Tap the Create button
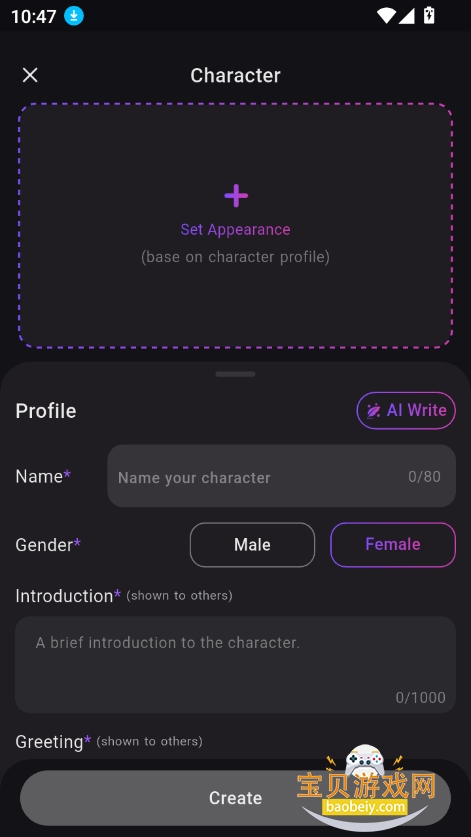 coord(236,798)
